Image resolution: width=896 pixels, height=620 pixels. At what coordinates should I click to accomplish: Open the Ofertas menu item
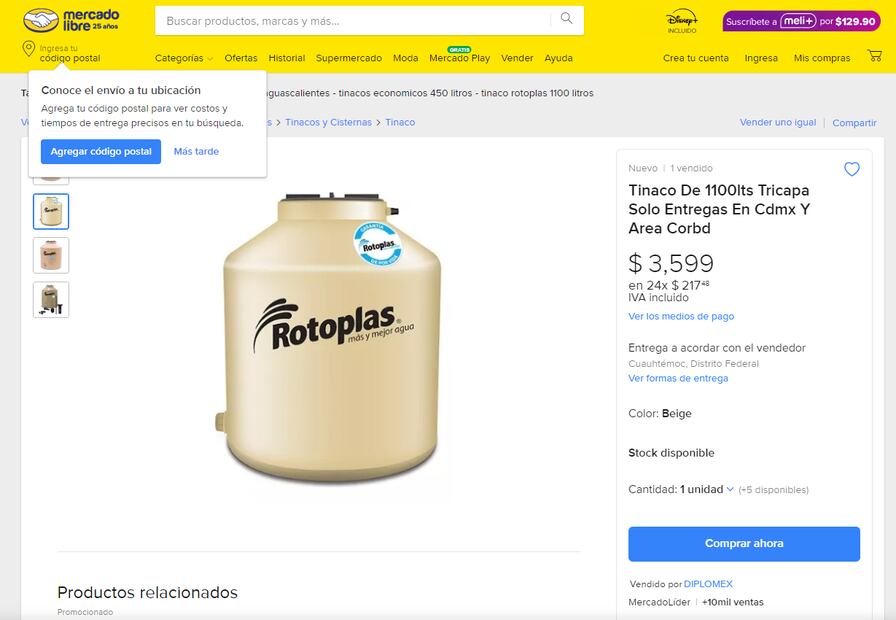point(241,58)
